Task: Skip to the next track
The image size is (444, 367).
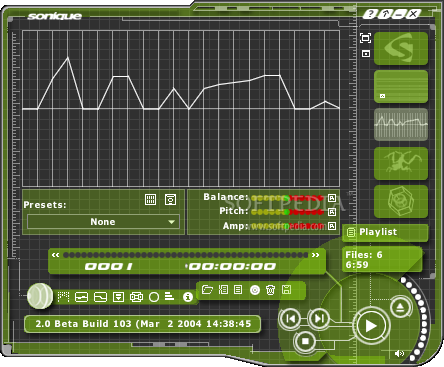Action: (x=319, y=319)
